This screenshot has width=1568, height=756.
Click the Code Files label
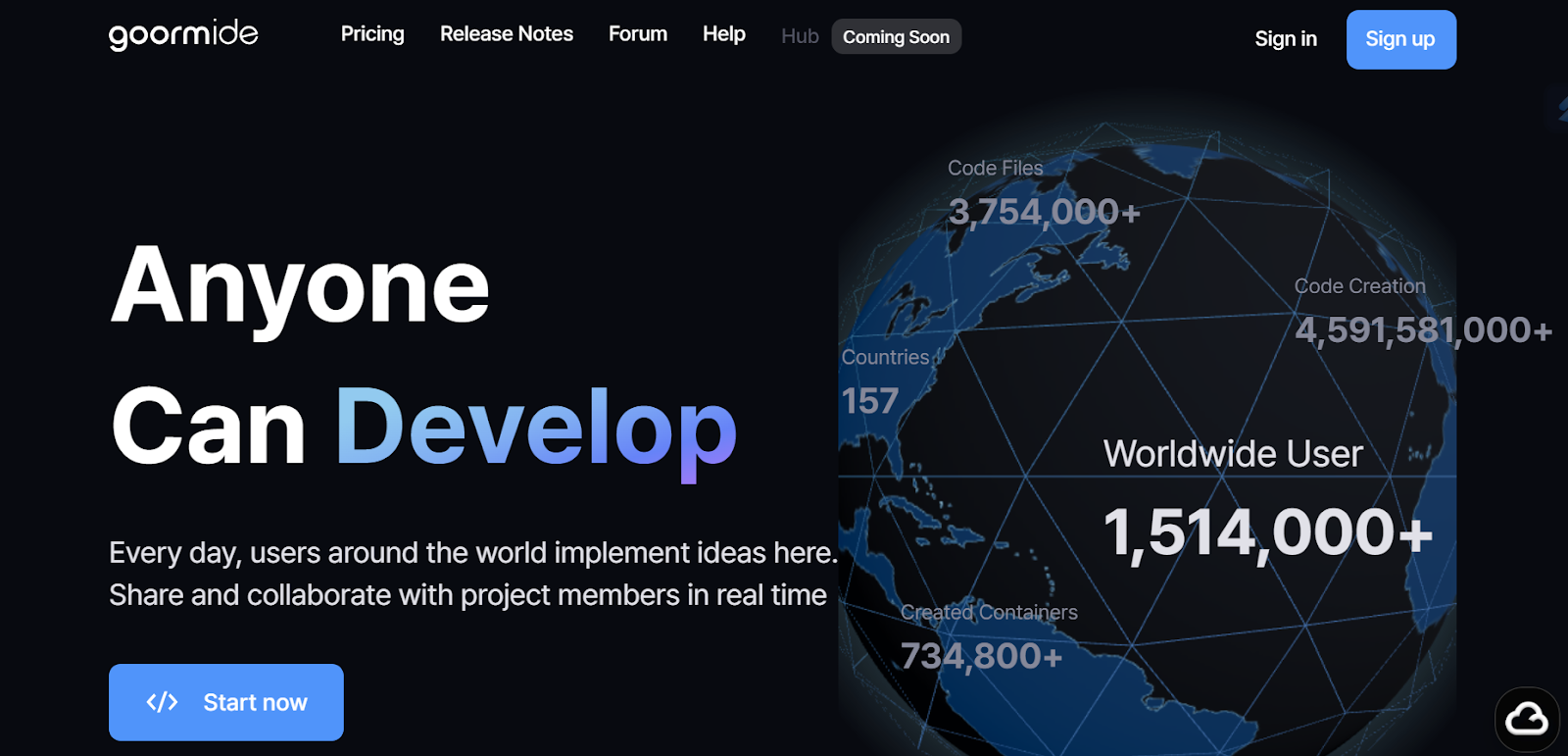(996, 168)
